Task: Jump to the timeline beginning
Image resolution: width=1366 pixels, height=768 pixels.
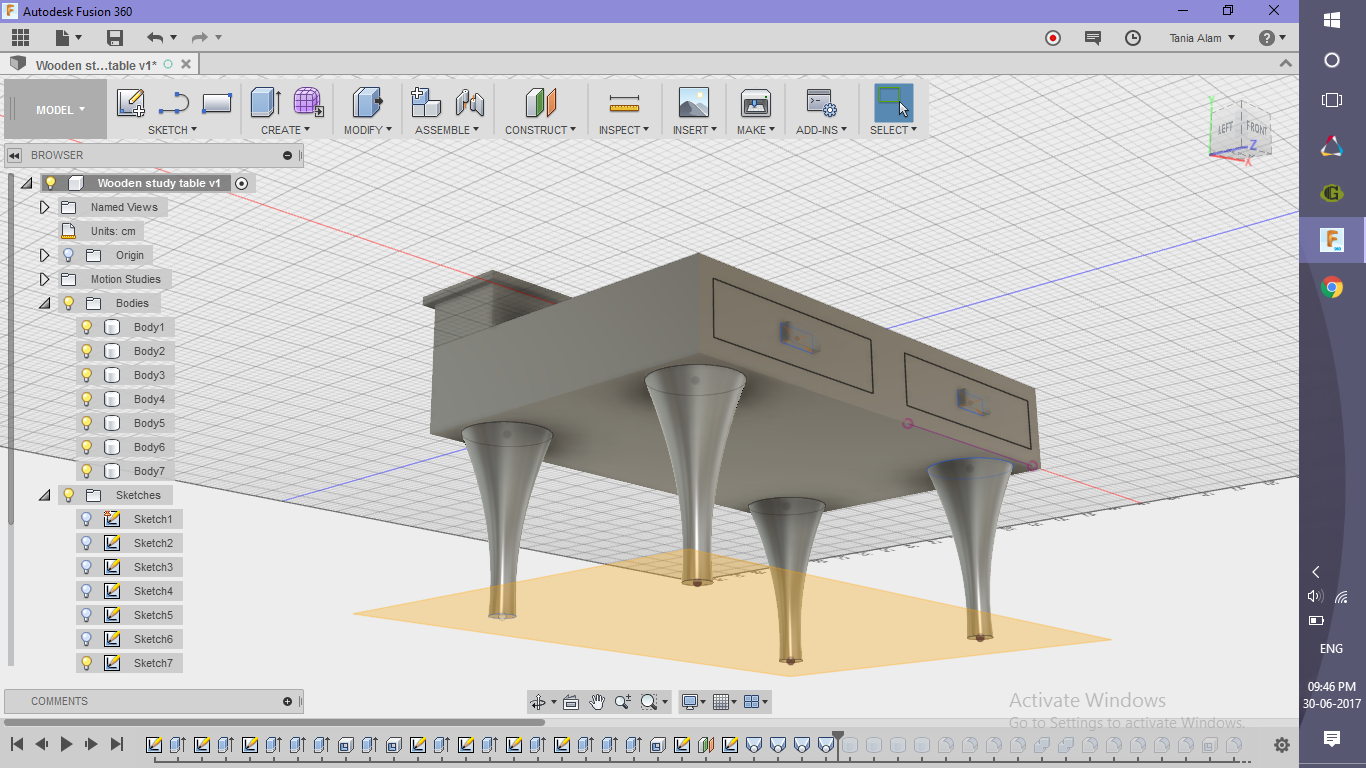Action: (x=17, y=744)
